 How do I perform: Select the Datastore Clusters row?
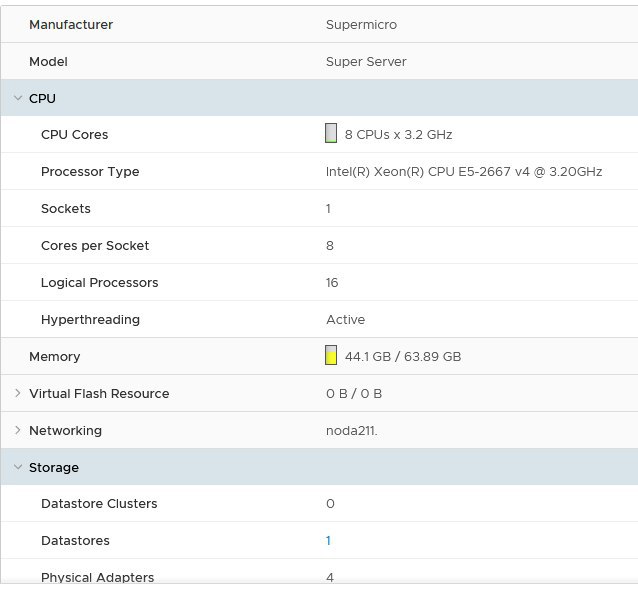(319, 504)
